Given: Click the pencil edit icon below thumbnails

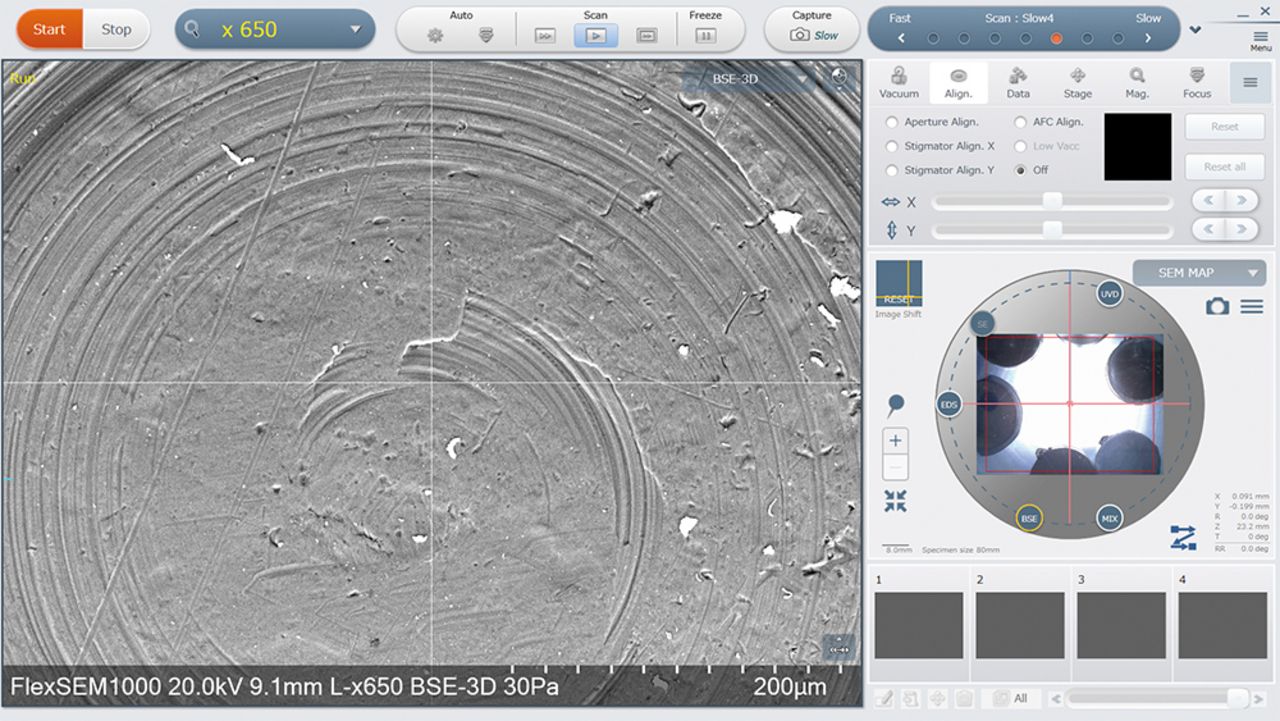Looking at the screenshot, I should pos(883,698).
